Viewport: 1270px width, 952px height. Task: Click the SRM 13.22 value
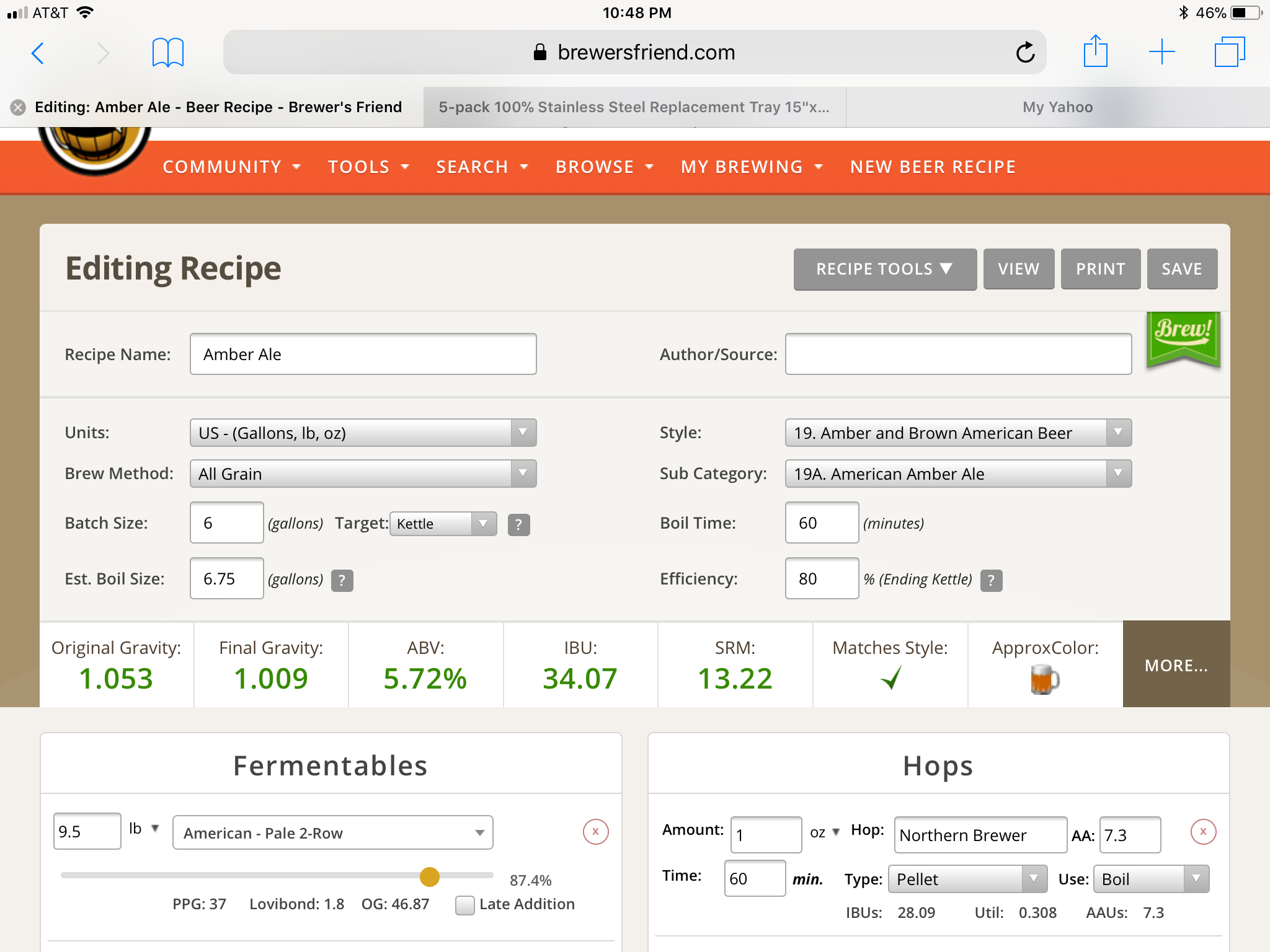pyautogui.click(x=735, y=679)
